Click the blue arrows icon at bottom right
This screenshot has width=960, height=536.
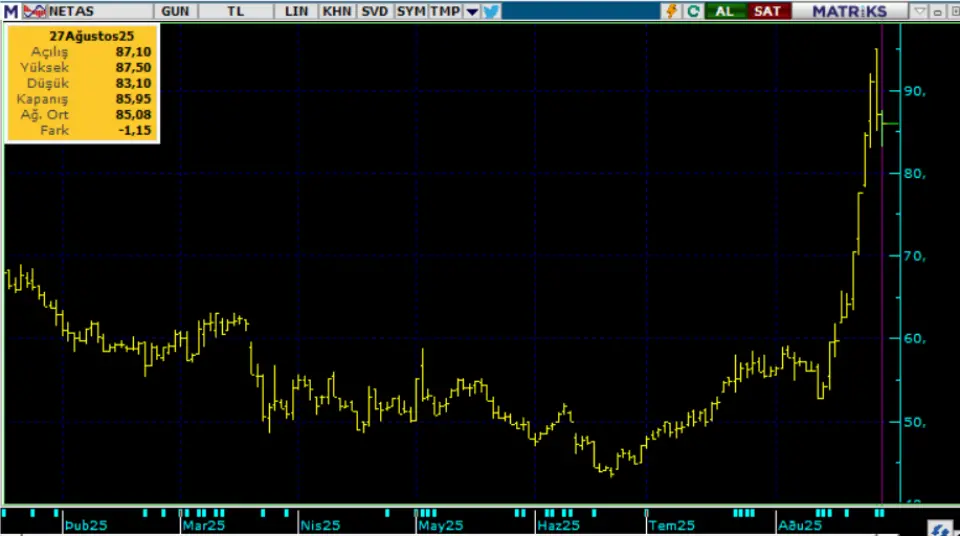click(x=940, y=529)
